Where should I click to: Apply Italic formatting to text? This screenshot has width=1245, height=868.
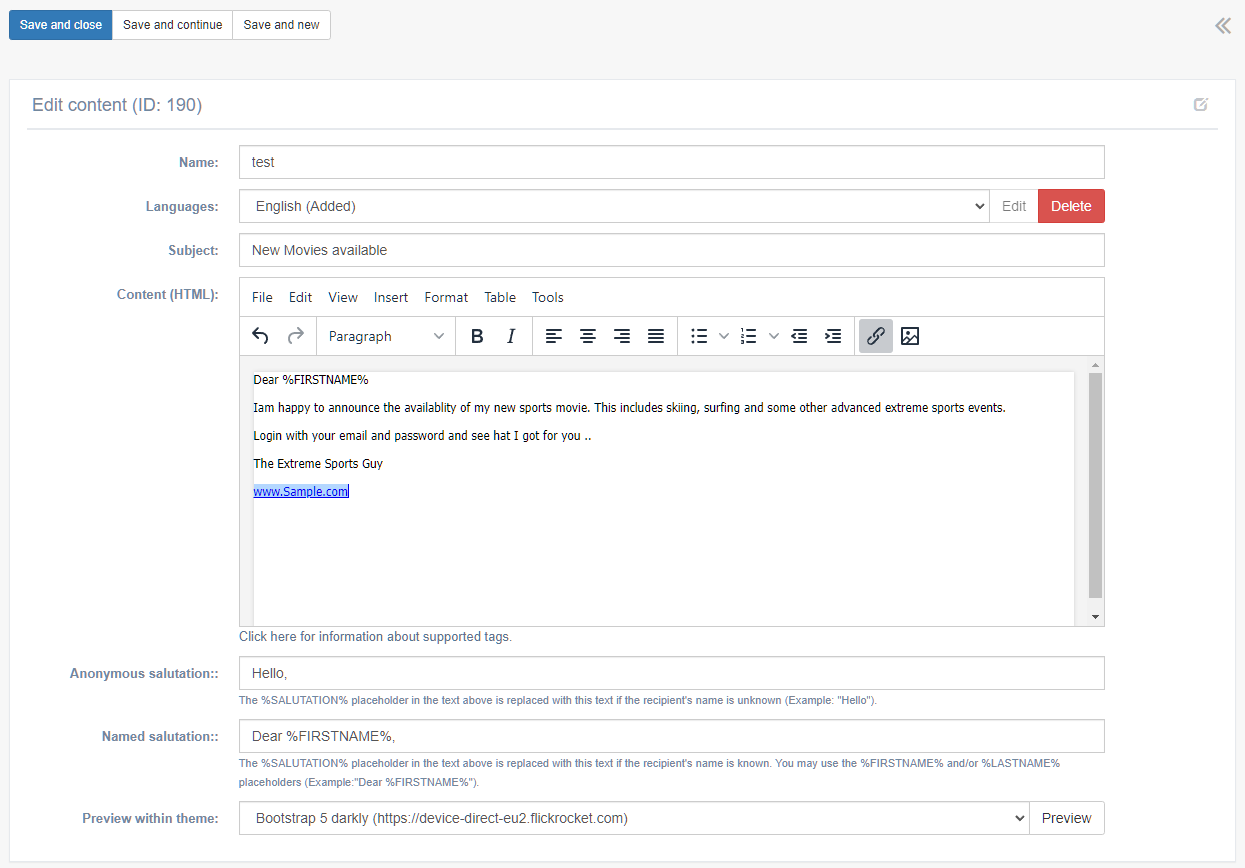tap(511, 336)
